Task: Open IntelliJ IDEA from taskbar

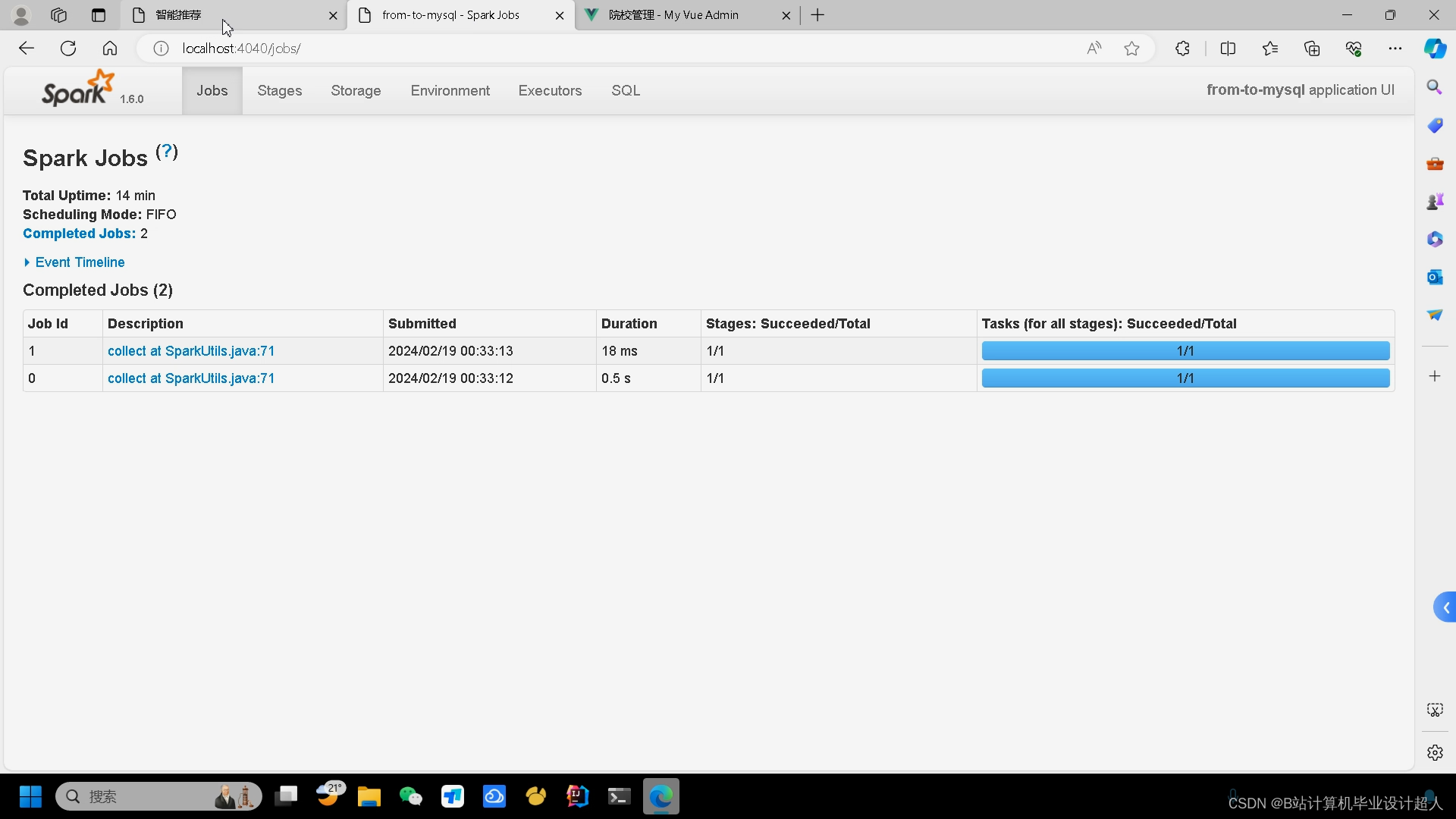Action: pyautogui.click(x=578, y=796)
